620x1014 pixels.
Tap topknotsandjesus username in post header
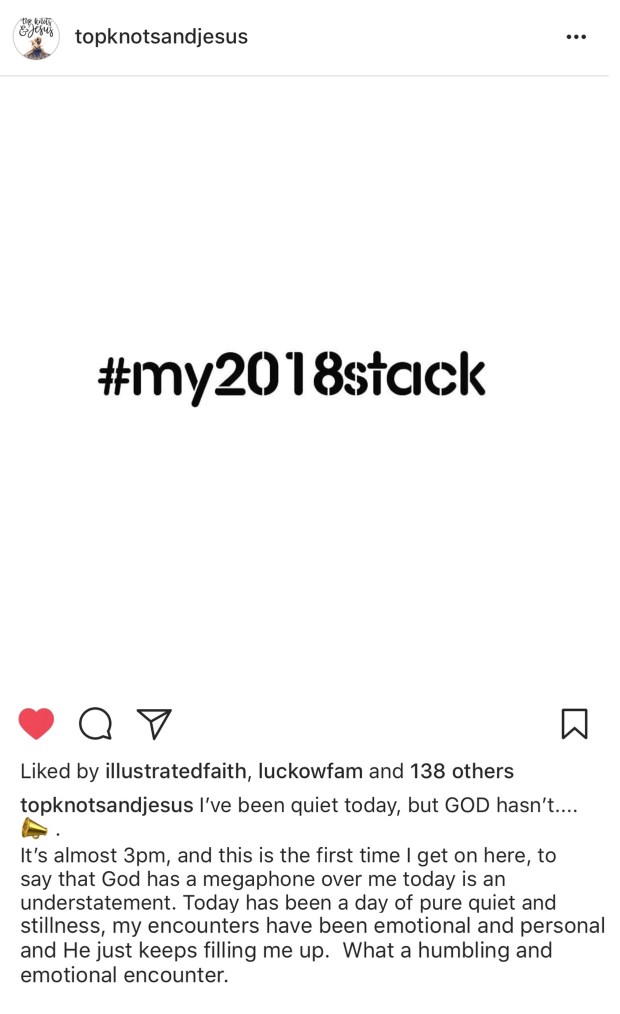tap(161, 37)
